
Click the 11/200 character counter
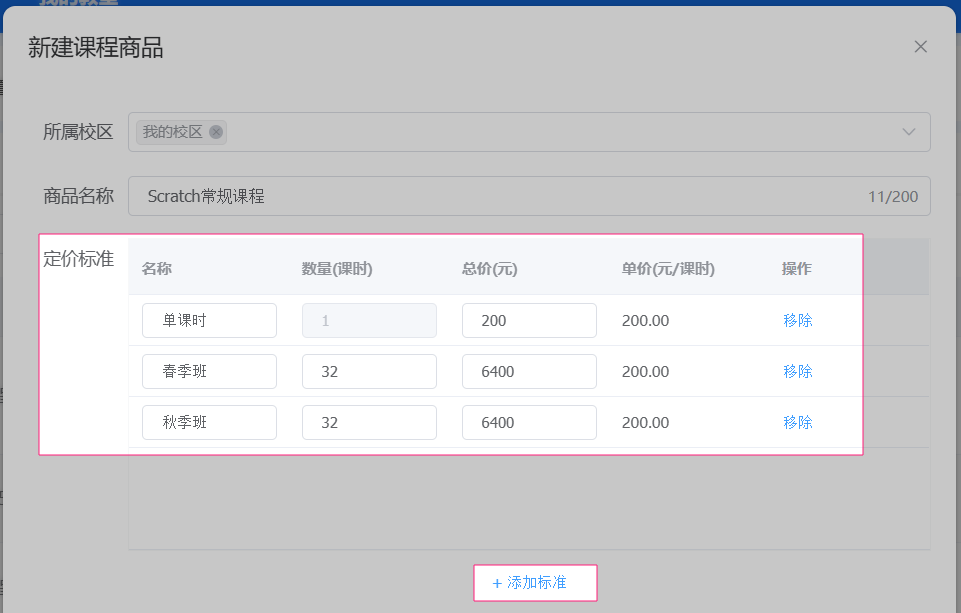[x=893, y=197]
